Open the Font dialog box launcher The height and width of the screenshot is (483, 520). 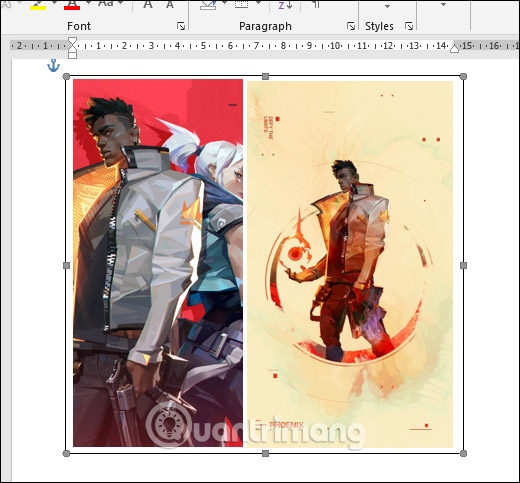point(181,26)
